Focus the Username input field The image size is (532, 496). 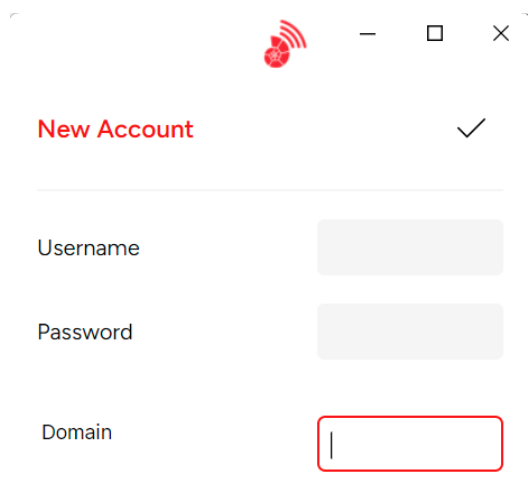pos(410,247)
